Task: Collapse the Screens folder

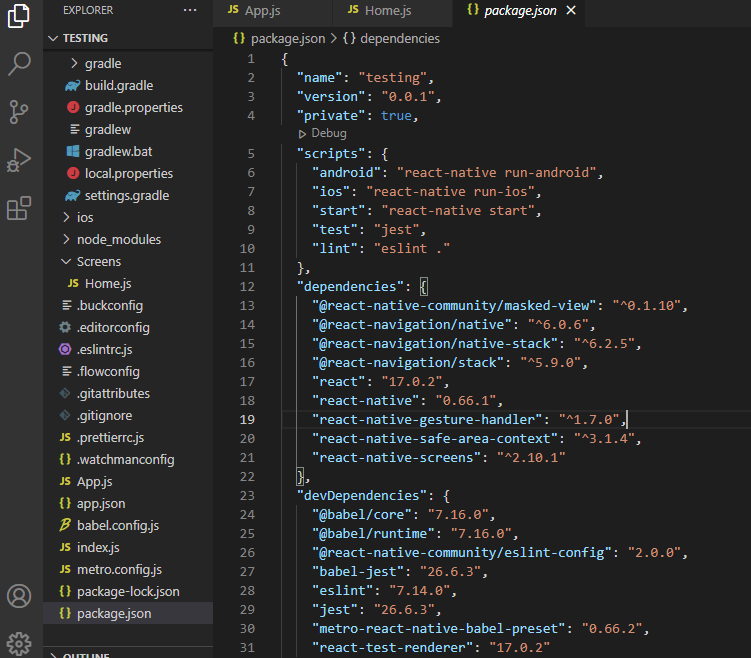Action: coord(67,261)
